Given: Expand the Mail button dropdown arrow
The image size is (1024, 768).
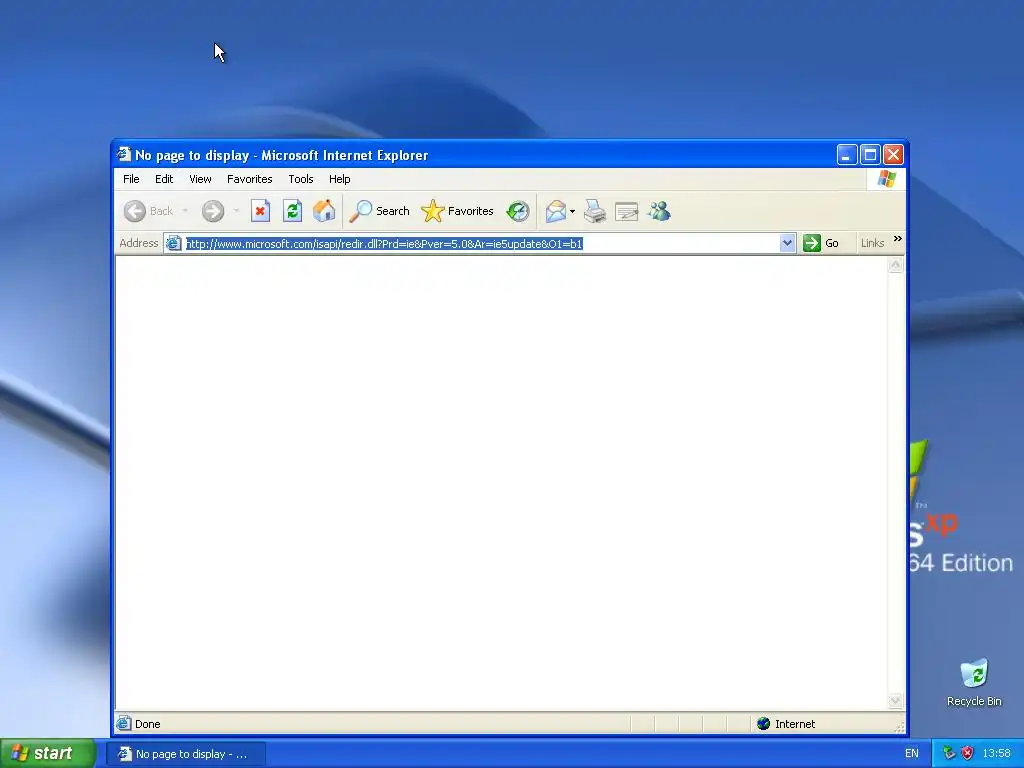Looking at the screenshot, I should click(x=572, y=211).
